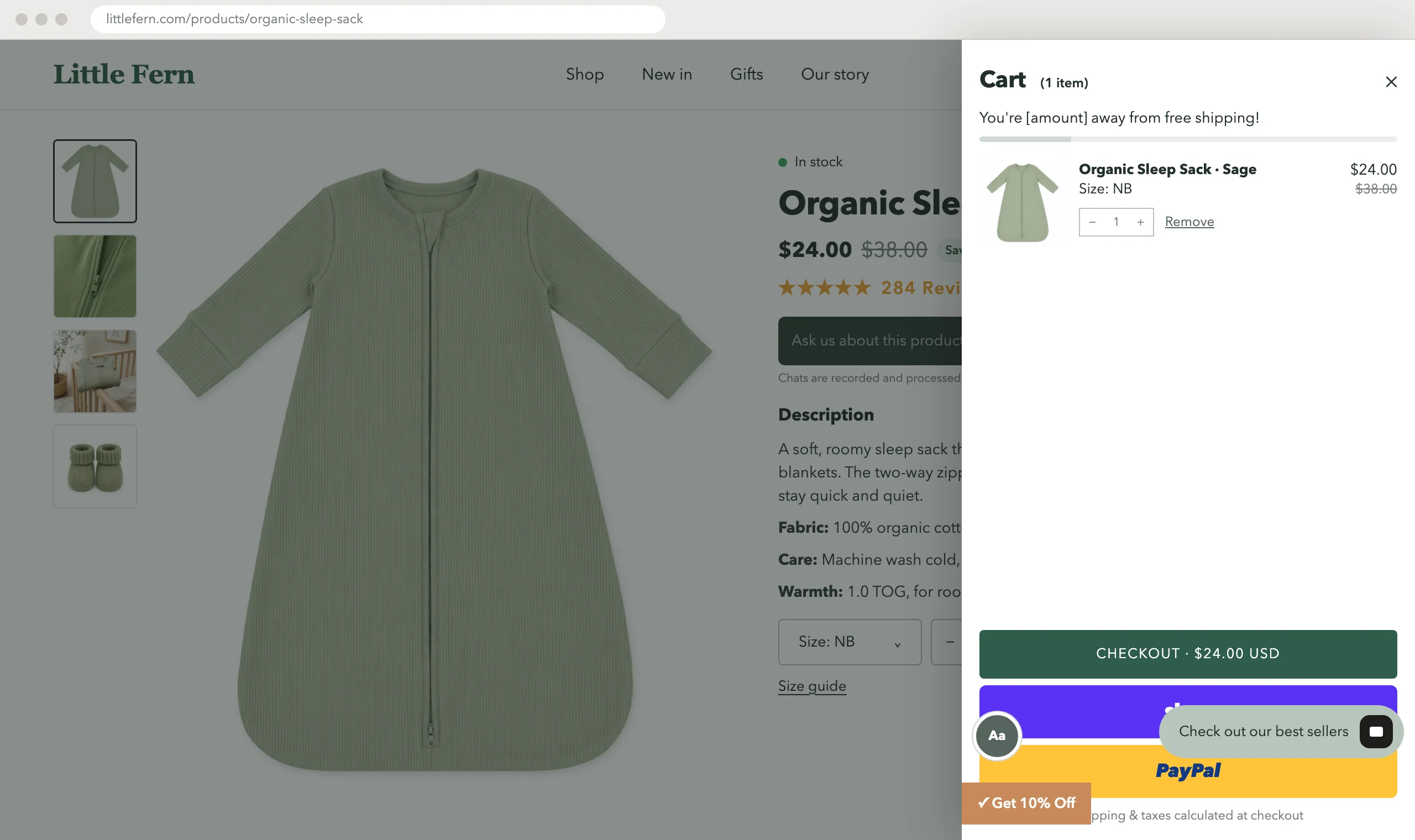Open the Size: NB dropdown
Viewport: 1415px width, 840px height.
(x=849, y=642)
